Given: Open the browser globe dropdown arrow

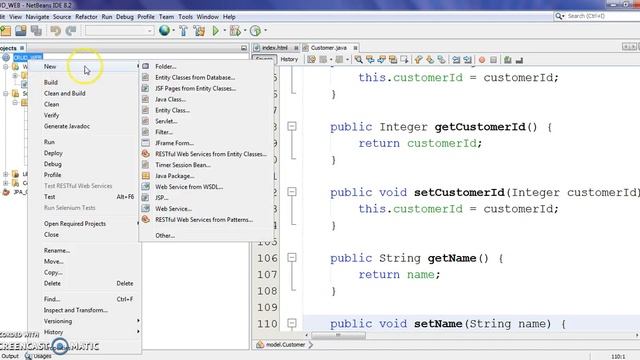Looking at the screenshot, I should click(173, 31).
